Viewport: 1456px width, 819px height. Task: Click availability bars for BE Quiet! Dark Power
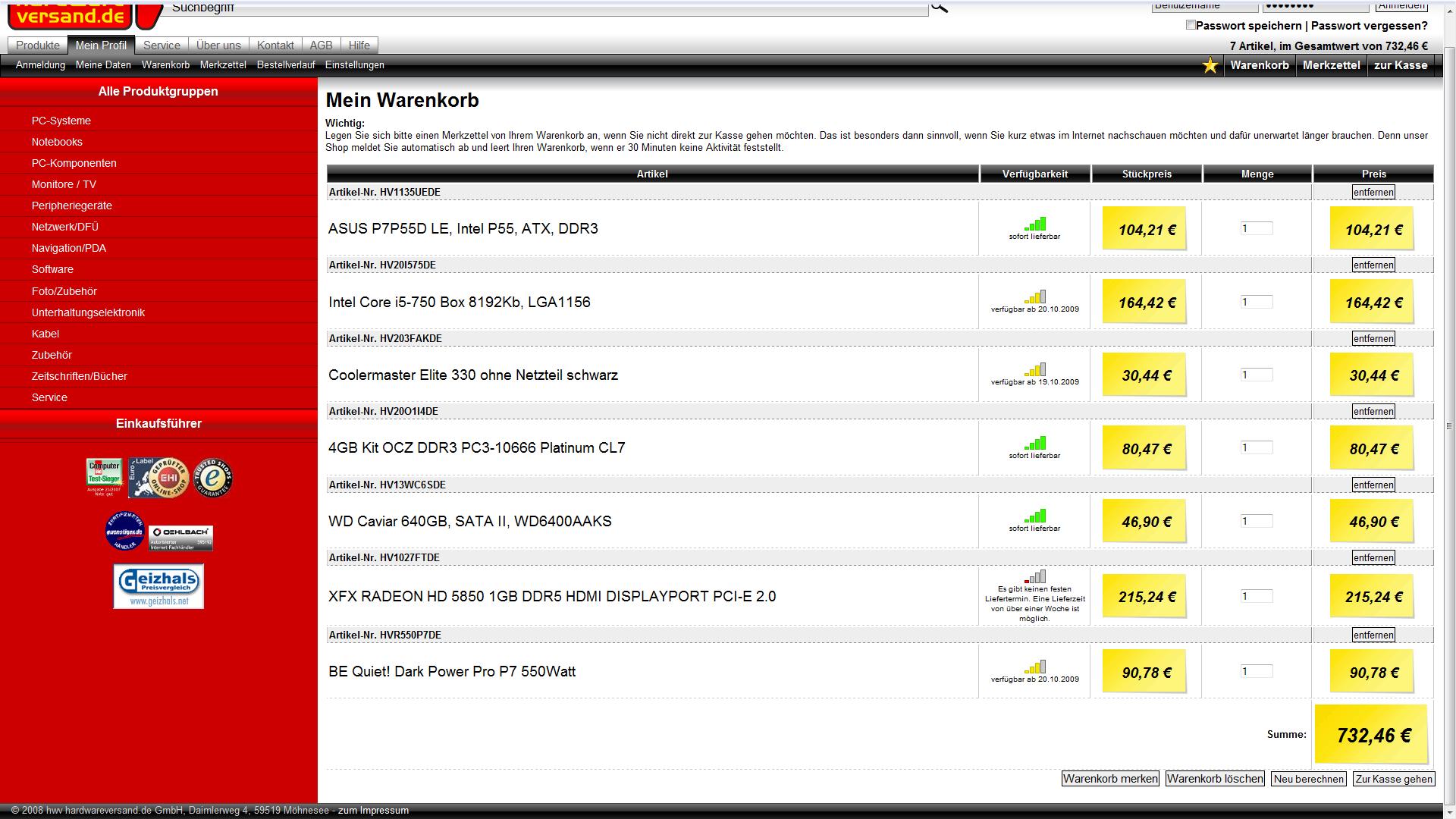click(x=1035, y=667)
